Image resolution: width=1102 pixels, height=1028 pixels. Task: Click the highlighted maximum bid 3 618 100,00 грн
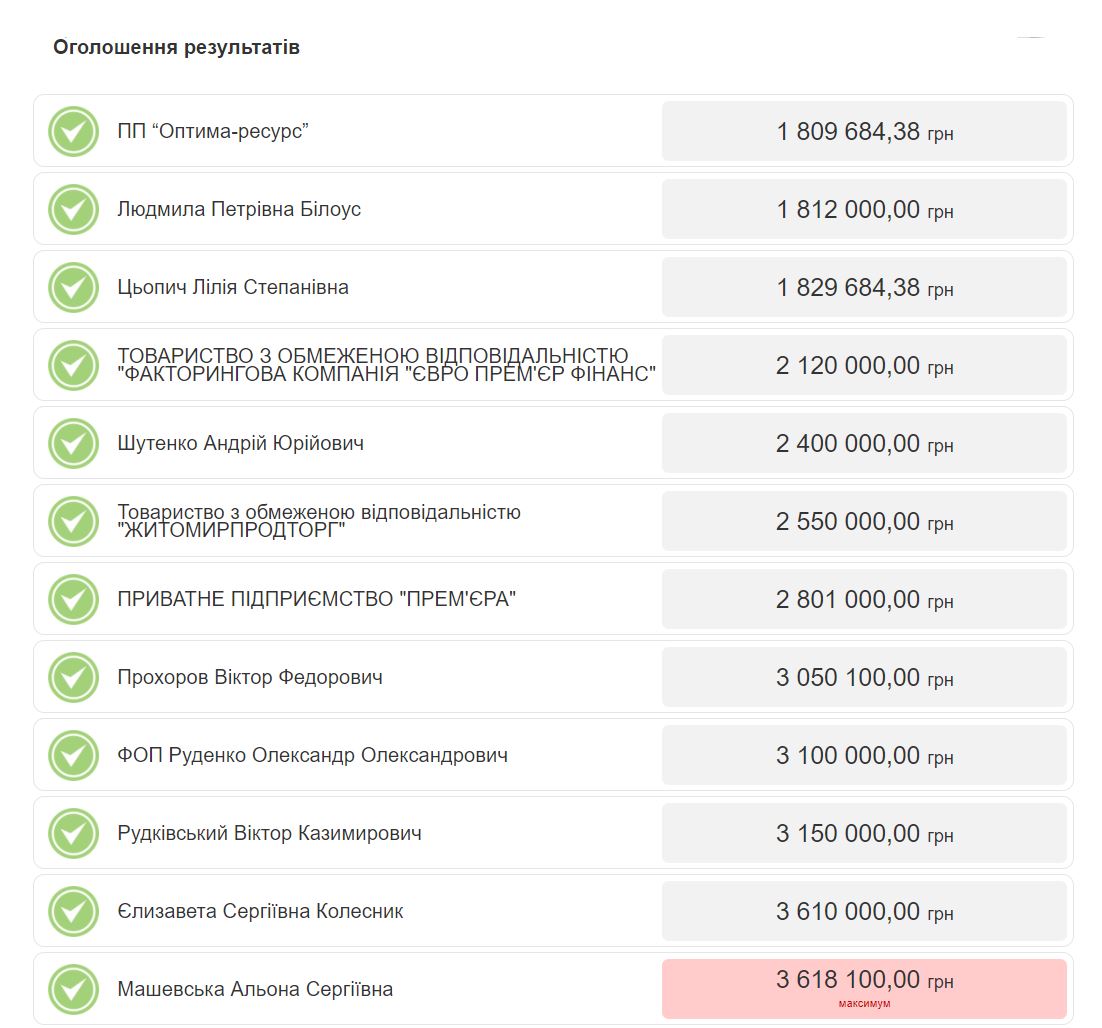tap(864, 987)
